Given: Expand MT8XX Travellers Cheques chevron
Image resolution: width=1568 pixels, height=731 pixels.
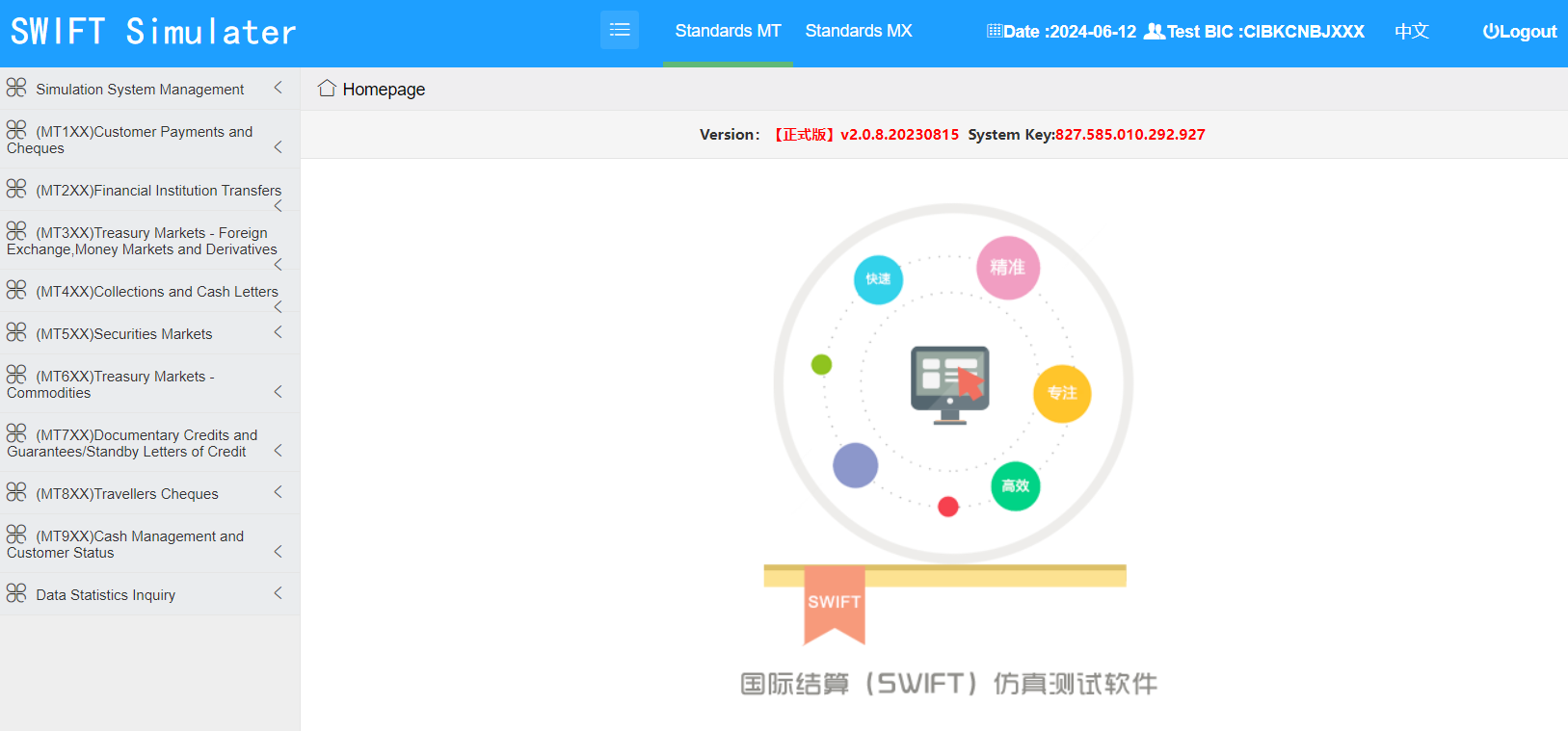Looking at the screenshot, I should [x=278, y=492].
